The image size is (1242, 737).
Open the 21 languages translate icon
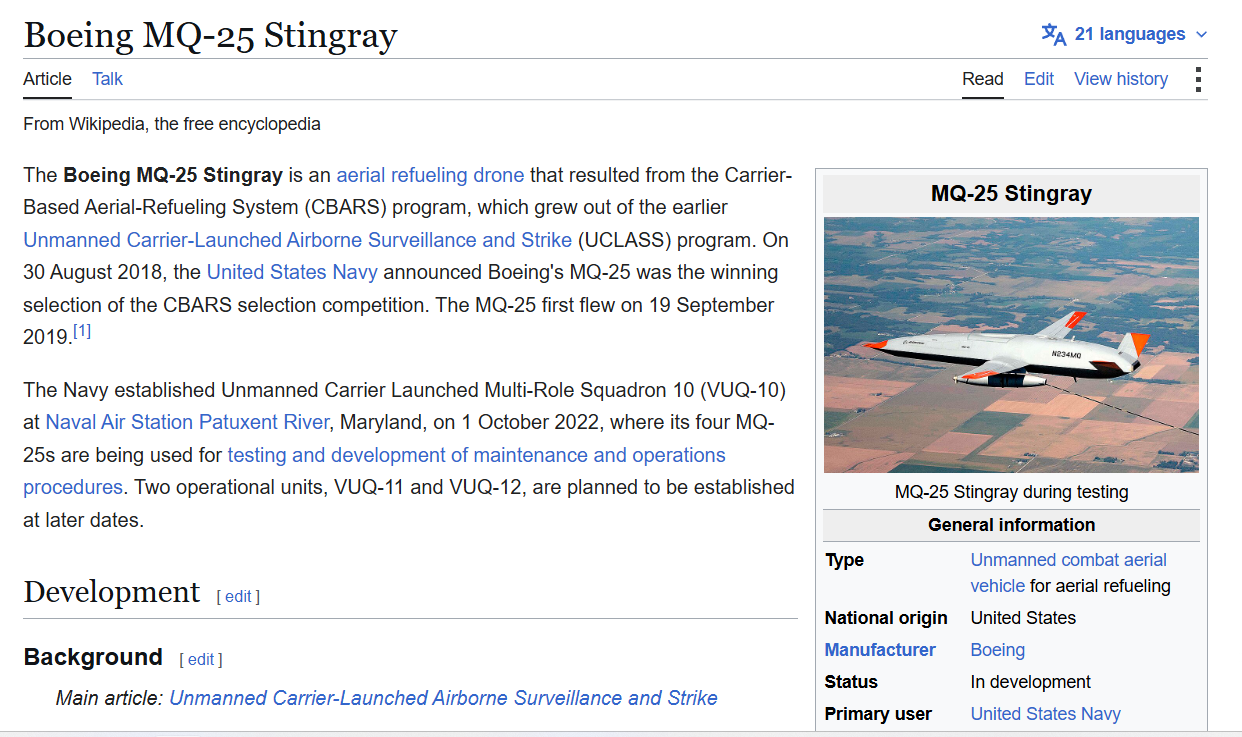point(1054,34)
